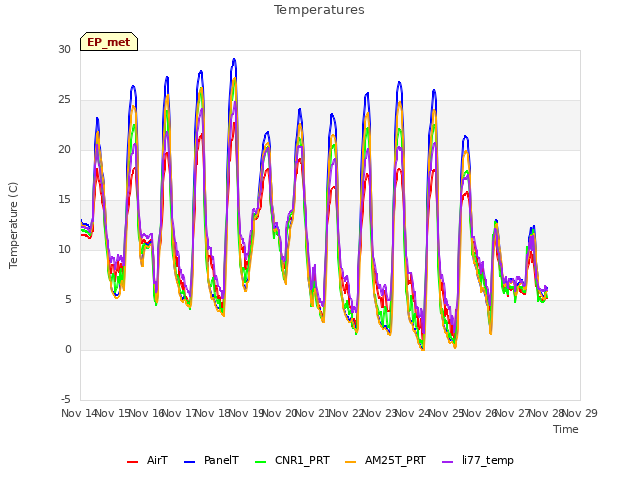Click the orange AM25T_PRT legend color marker
The height and width of the screenshot is (480, 640).
[351, 462]
